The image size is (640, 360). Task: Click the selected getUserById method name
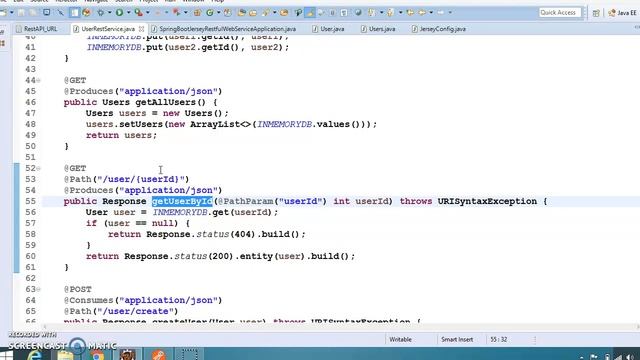(182, 201)
